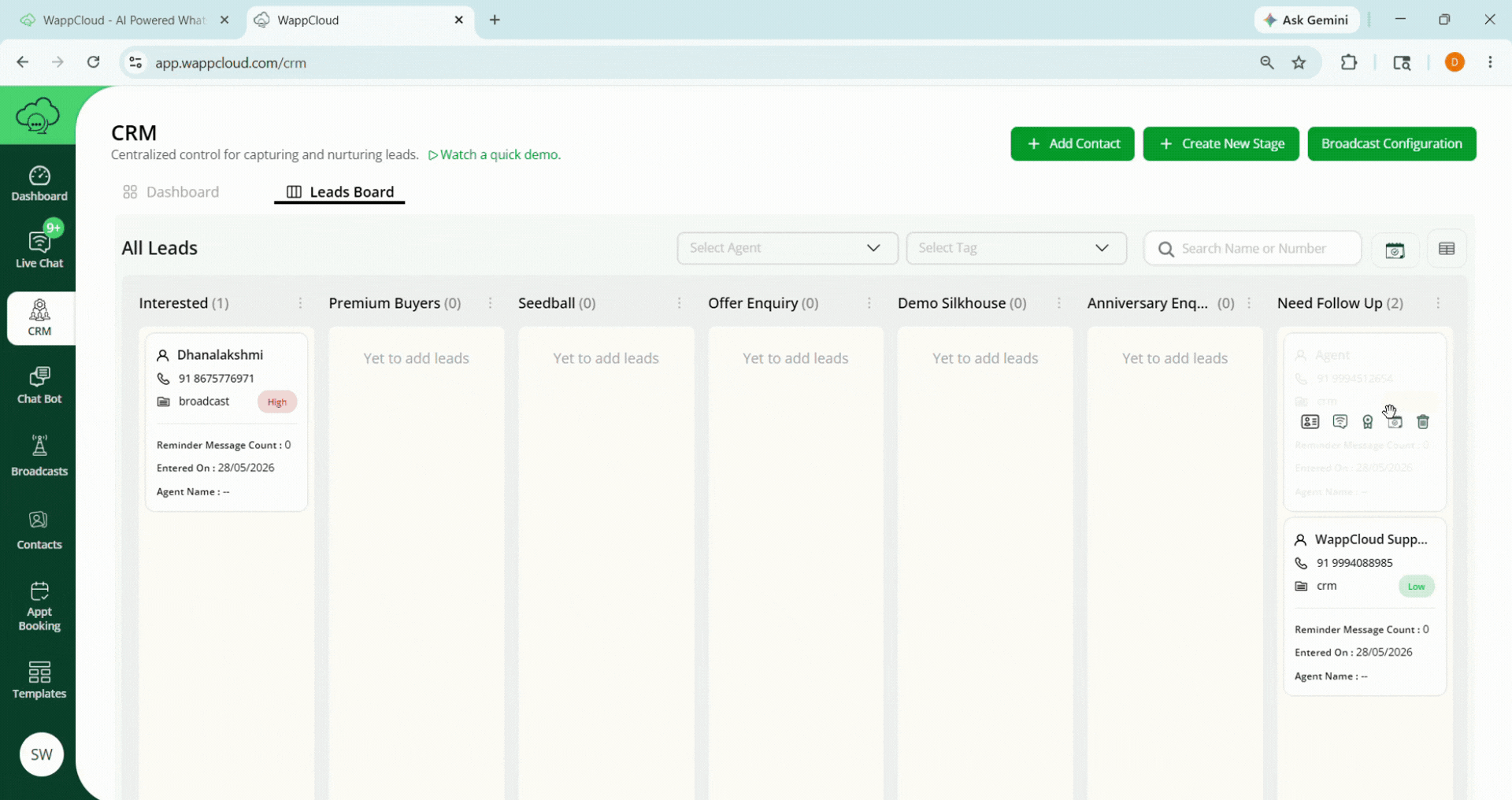Click the browser address bar URL
1512x800 pixels.
[x=230, y=62]
